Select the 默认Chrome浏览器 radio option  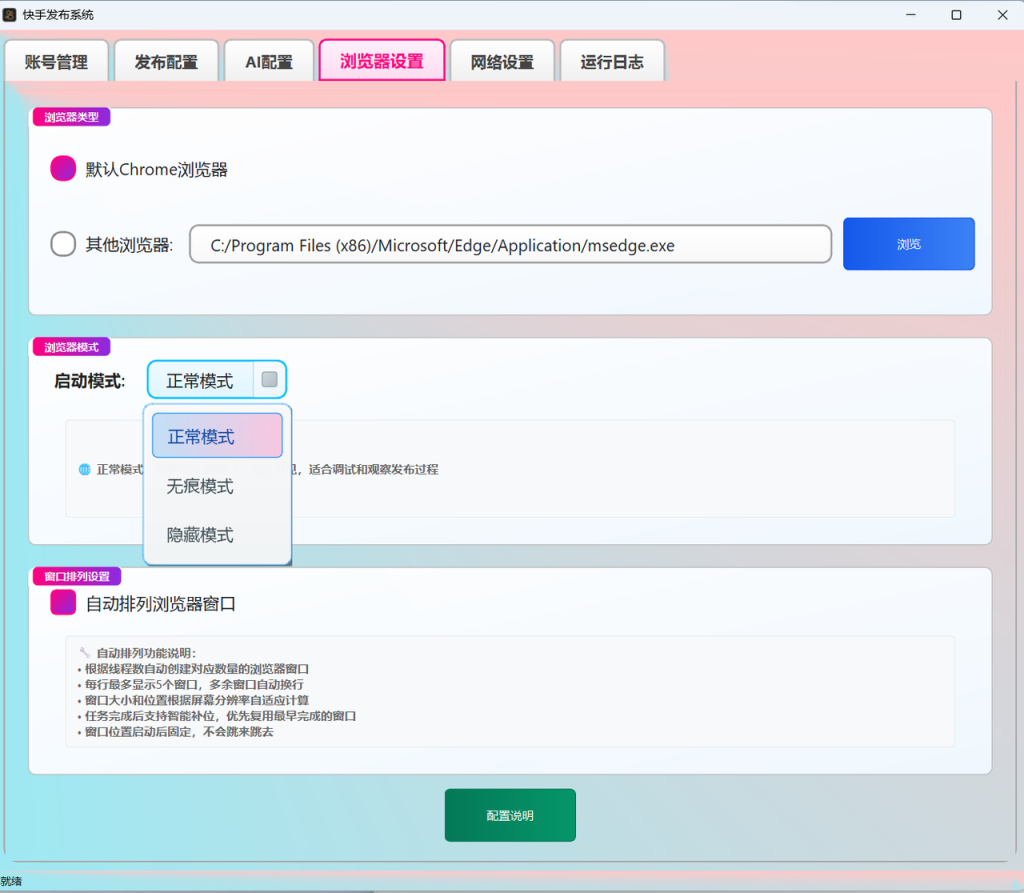tap(63, 169)
